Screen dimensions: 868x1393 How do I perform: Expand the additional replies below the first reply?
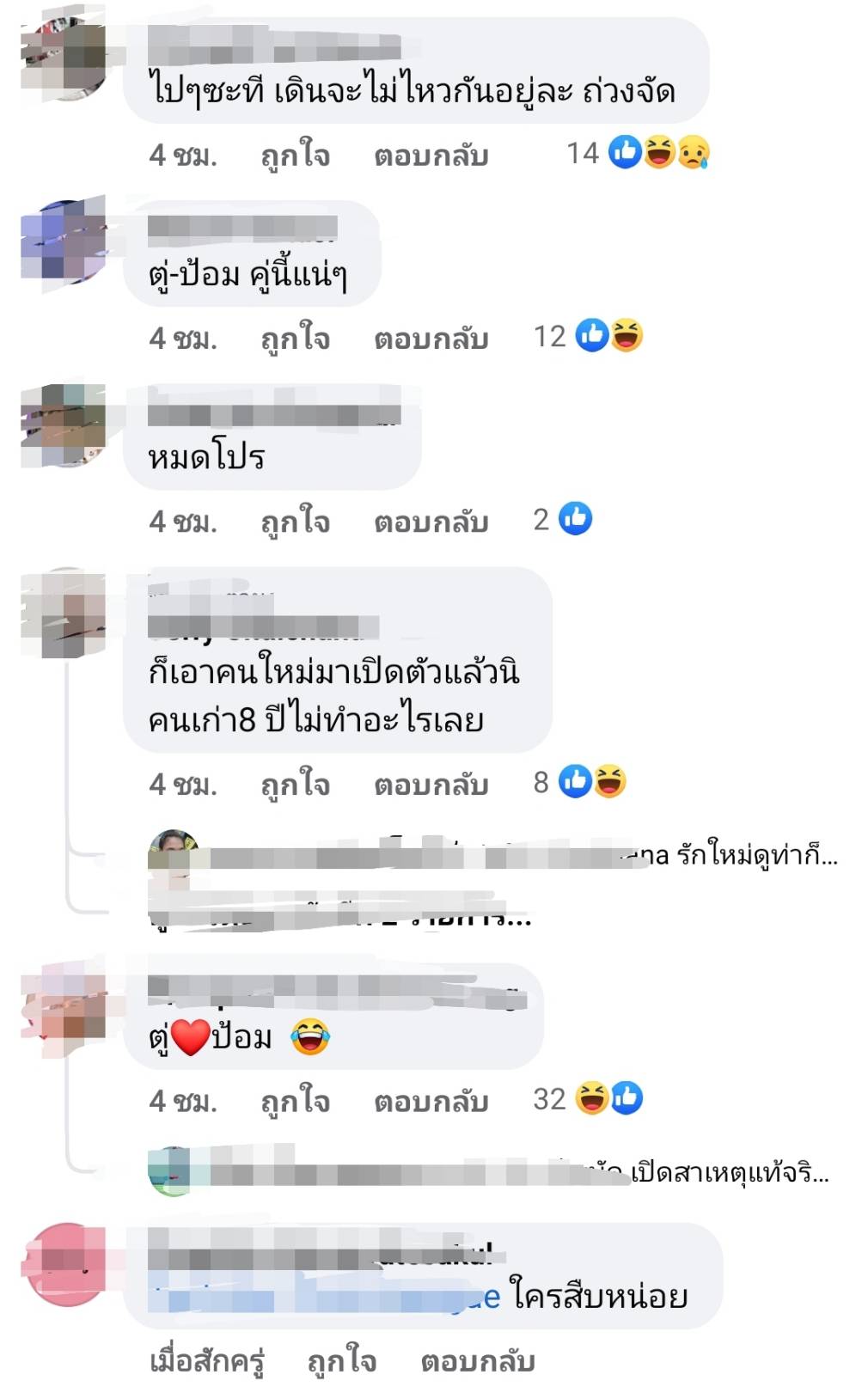[x=340, y=912]
